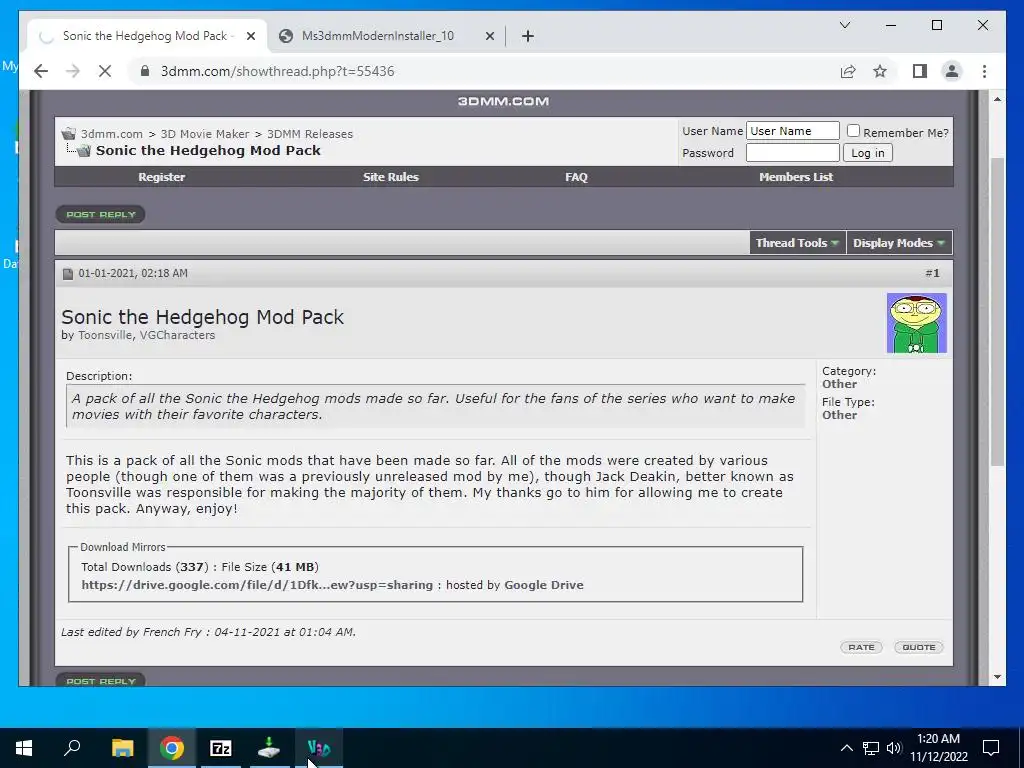Click the address bar URL
The height and width of the screenshot is (768, 1024).
278,71
